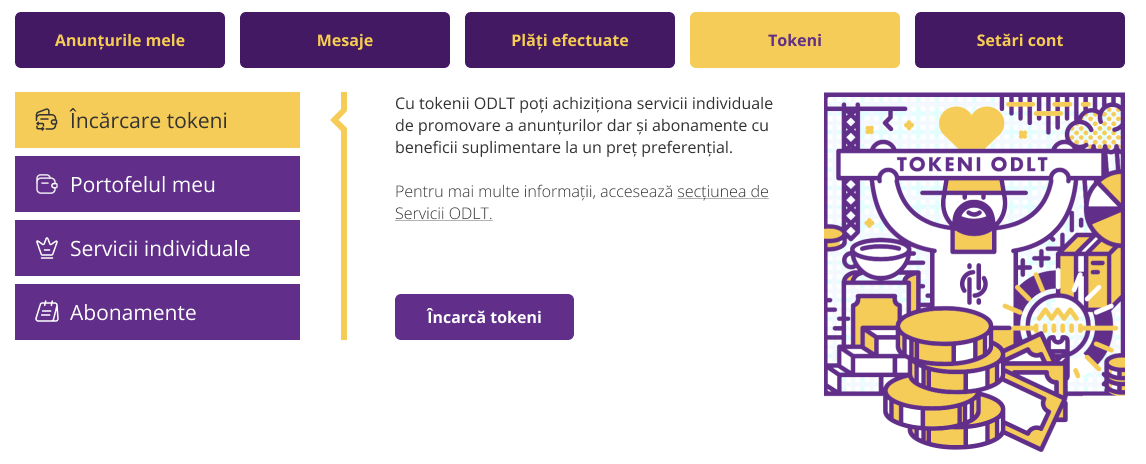The width and height of the screenshot is (1146, 464).
Task: Click the glowing lightbulb in the illustration
Action: (x=1055, y=315)
